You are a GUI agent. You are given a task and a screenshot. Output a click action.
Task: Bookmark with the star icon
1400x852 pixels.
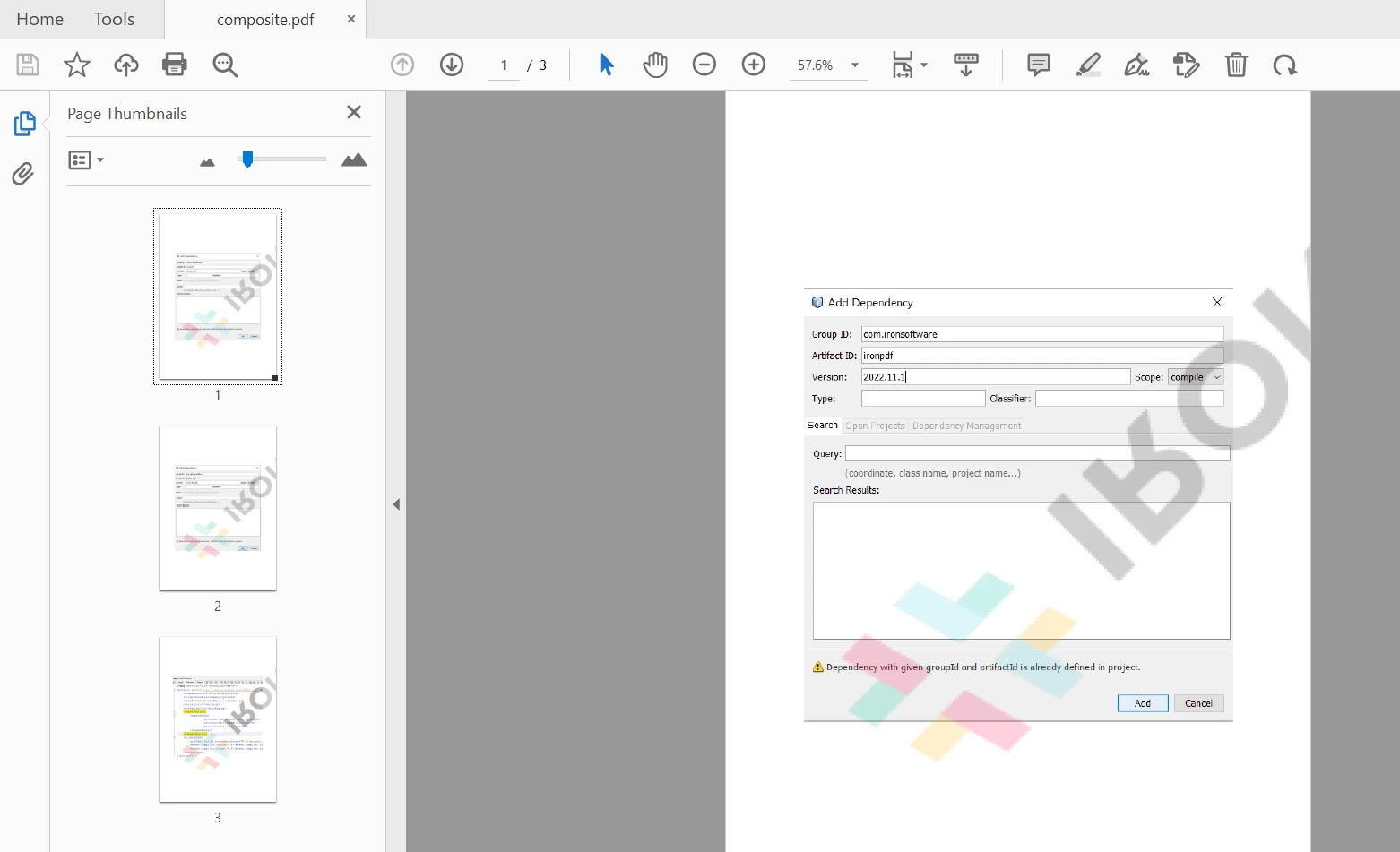[x=77, y=65]
